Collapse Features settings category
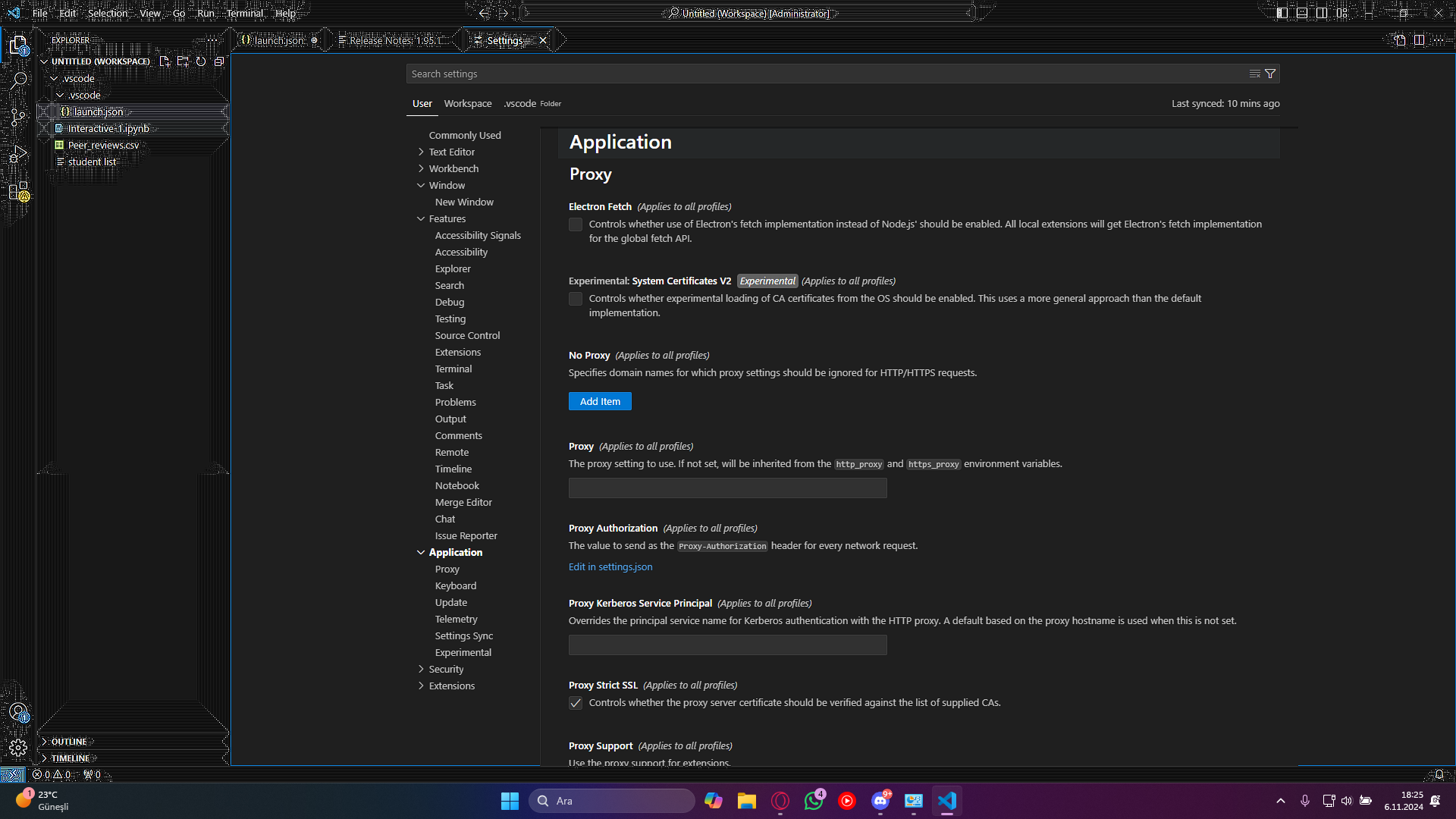Screen dimensions: 1456x819 pyautogui.click(x=421, y=218)
